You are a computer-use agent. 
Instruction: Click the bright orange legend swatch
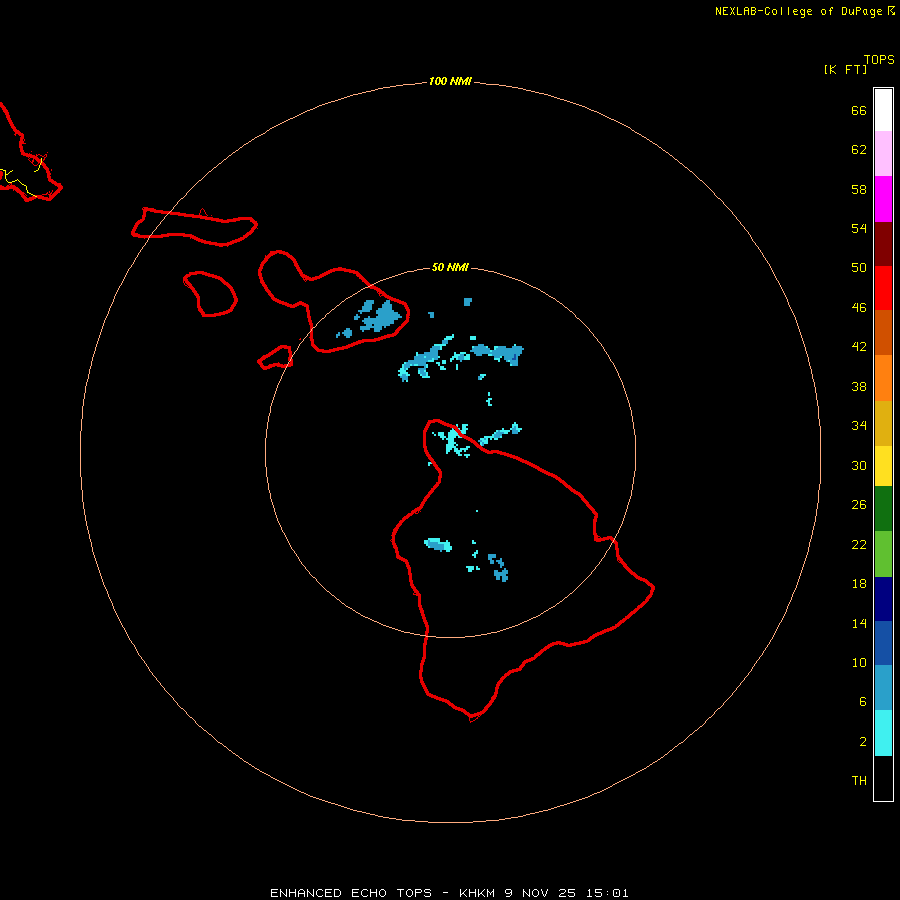click(883, 378)
